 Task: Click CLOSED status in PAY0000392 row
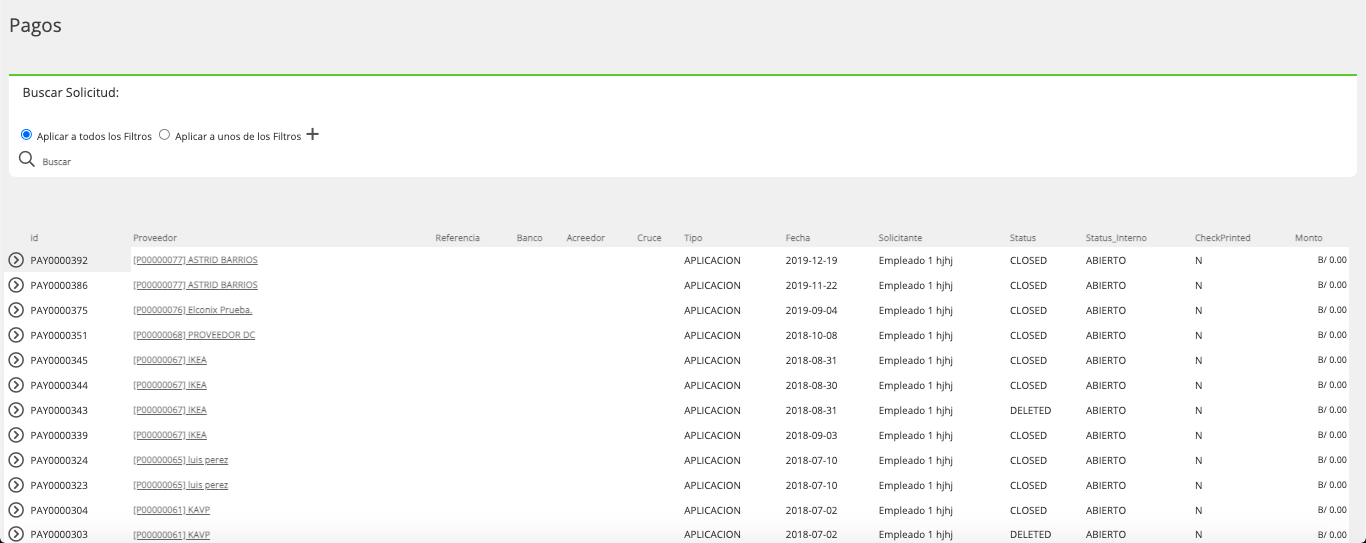point(1029,260)
